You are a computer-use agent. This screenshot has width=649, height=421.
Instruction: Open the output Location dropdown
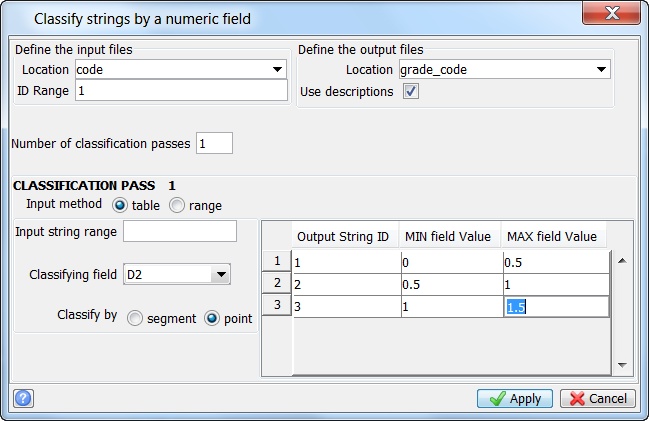coord(600,70)
